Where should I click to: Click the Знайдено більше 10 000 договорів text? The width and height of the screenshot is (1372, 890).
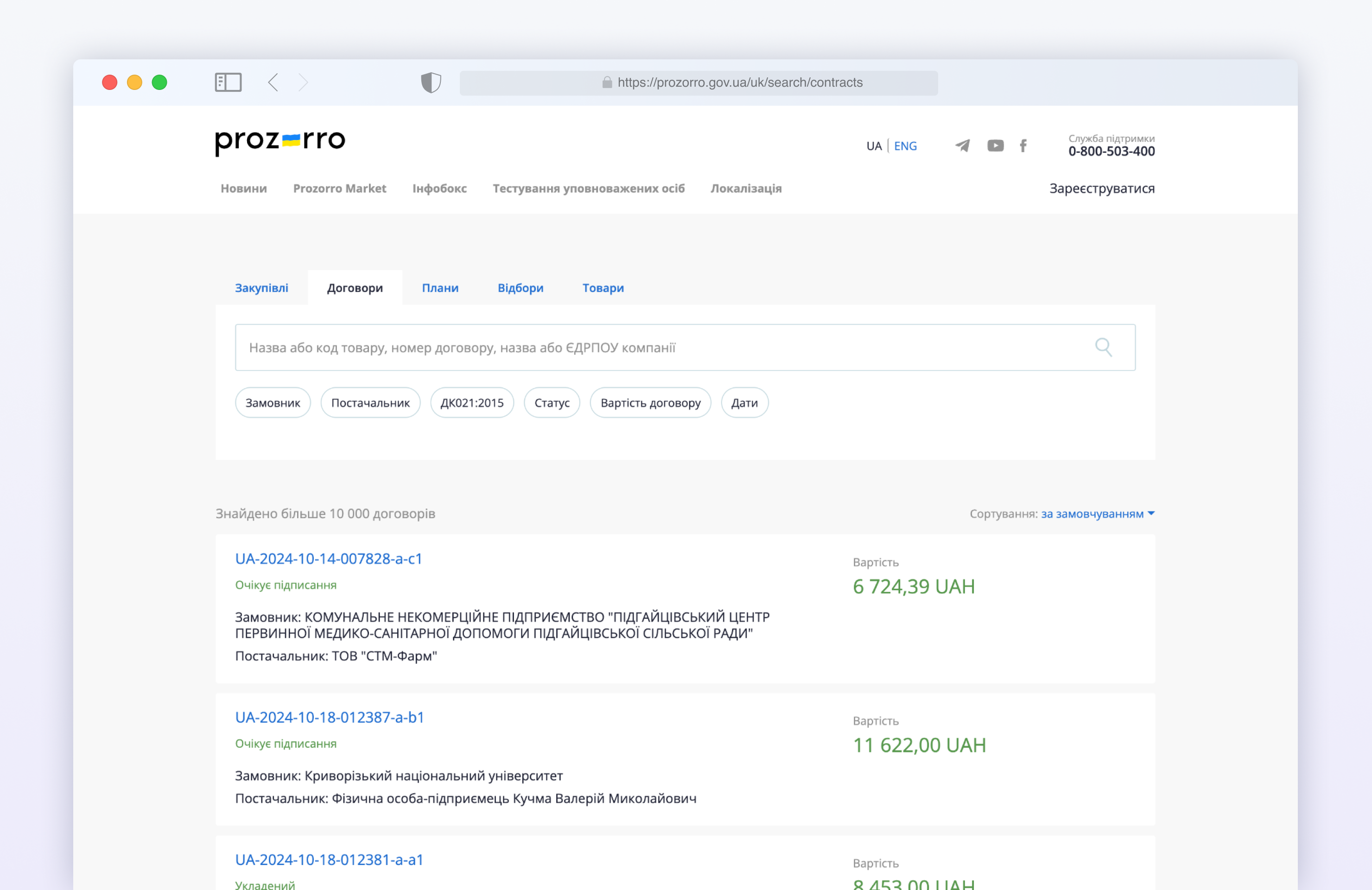pos(325,513)
